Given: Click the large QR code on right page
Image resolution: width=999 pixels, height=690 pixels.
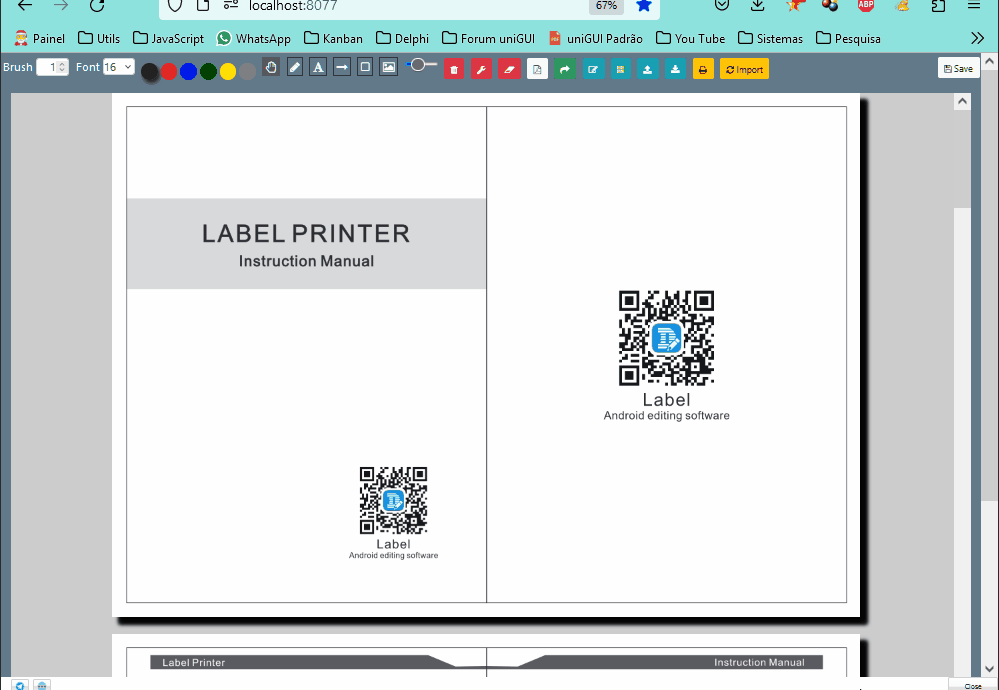Looking at the screenshot, I should [666, 338].
